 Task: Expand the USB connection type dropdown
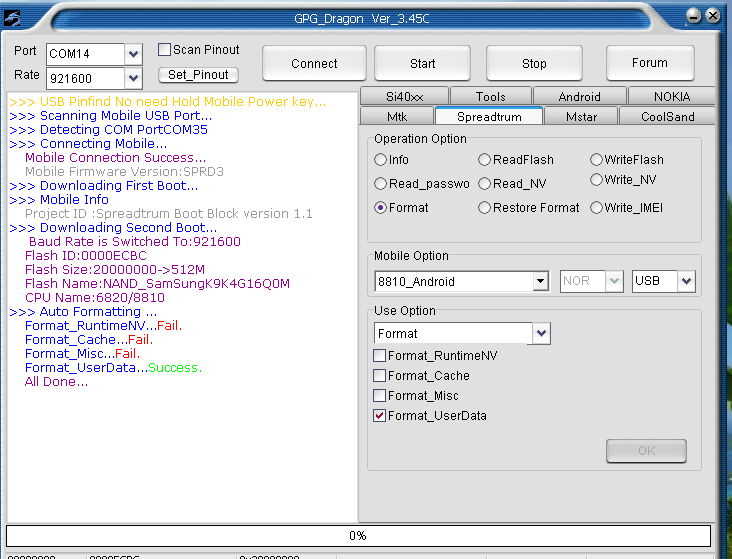pyautogui.click(x=686, y=282)
